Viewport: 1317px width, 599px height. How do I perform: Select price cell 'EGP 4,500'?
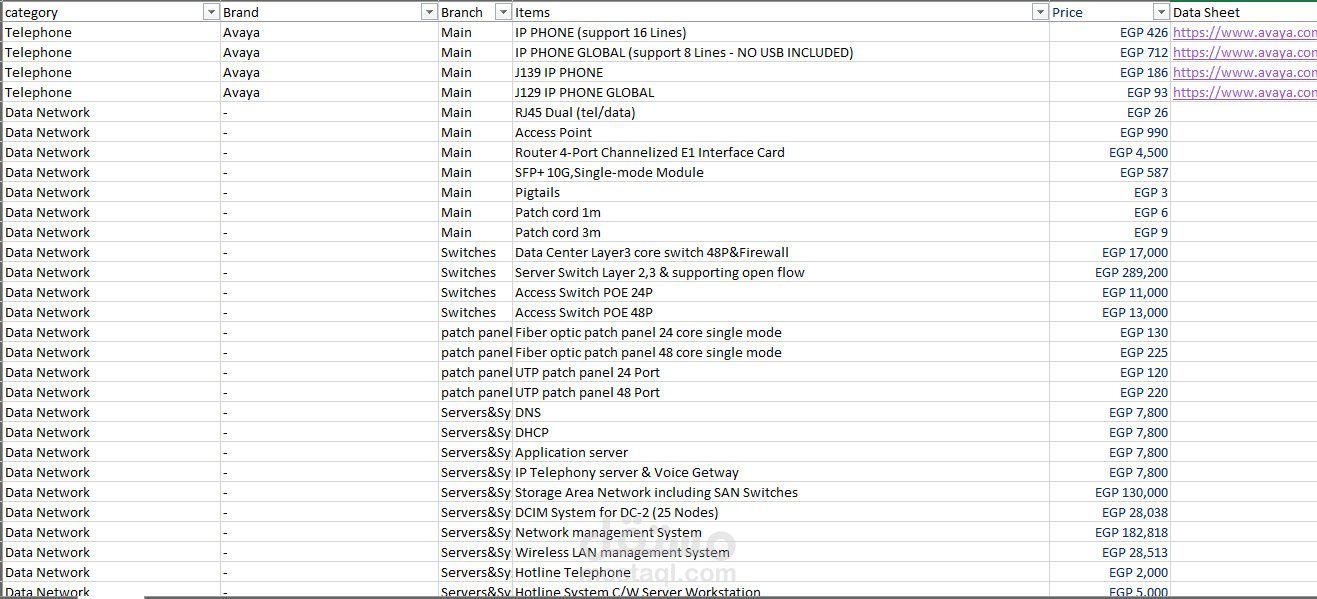tap(1110, 152)
